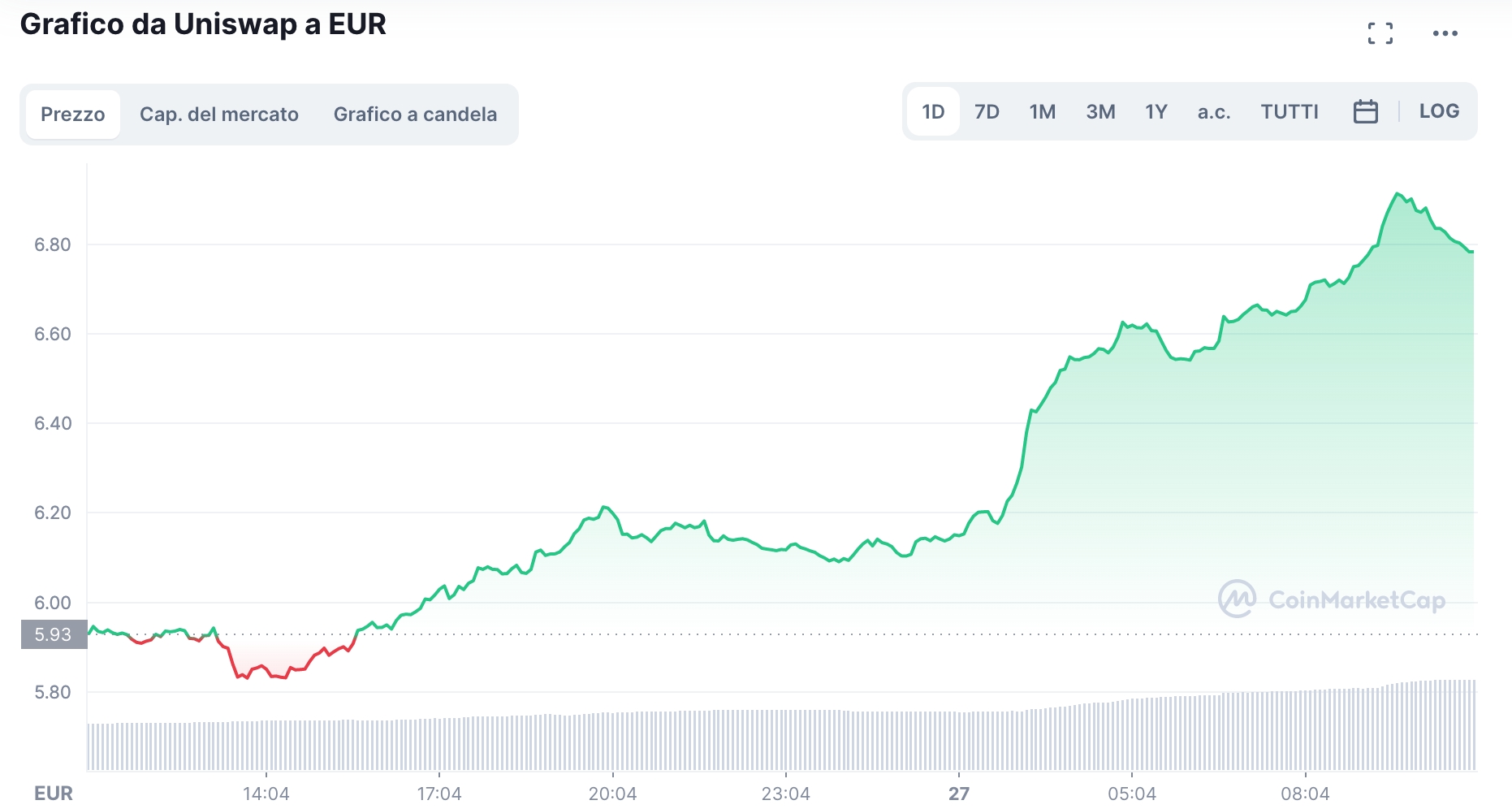The width and height of the screenshot is (1512, 809).
Task: Click the 08:04 time axis label
Action: point(1305,794)
